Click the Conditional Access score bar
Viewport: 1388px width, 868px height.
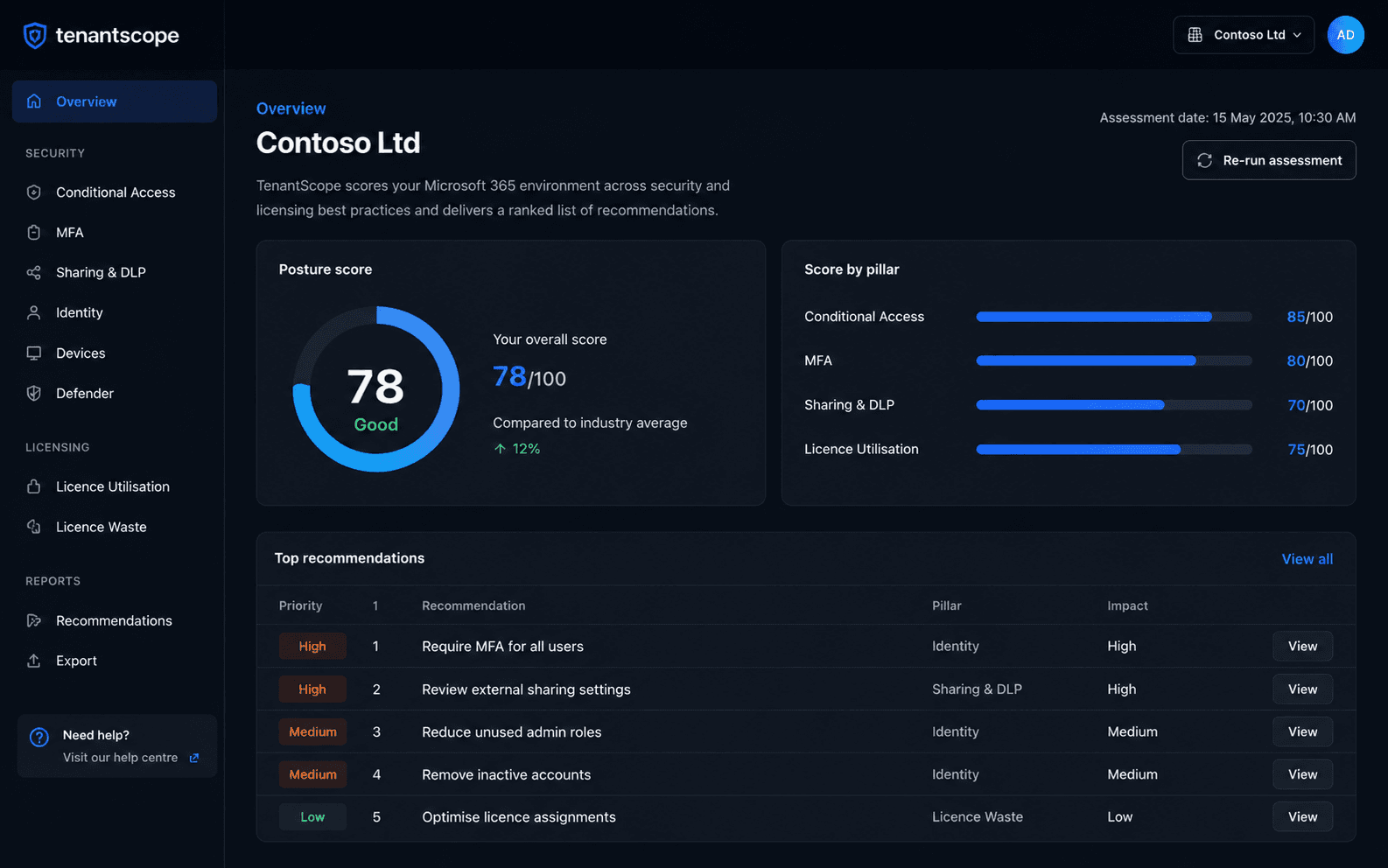pos(1114,317)
